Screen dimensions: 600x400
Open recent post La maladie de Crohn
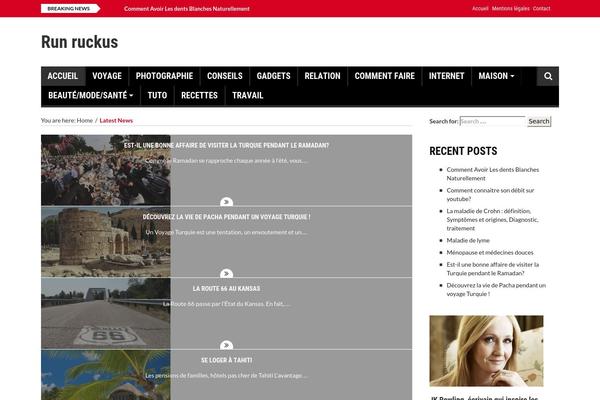tap(492, 220)
